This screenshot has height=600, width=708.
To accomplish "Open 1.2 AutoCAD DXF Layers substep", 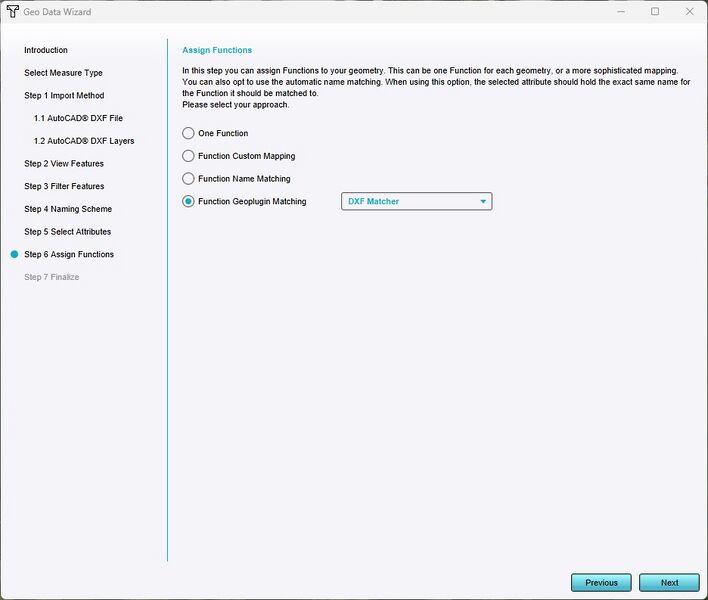I will coord(84,141).
